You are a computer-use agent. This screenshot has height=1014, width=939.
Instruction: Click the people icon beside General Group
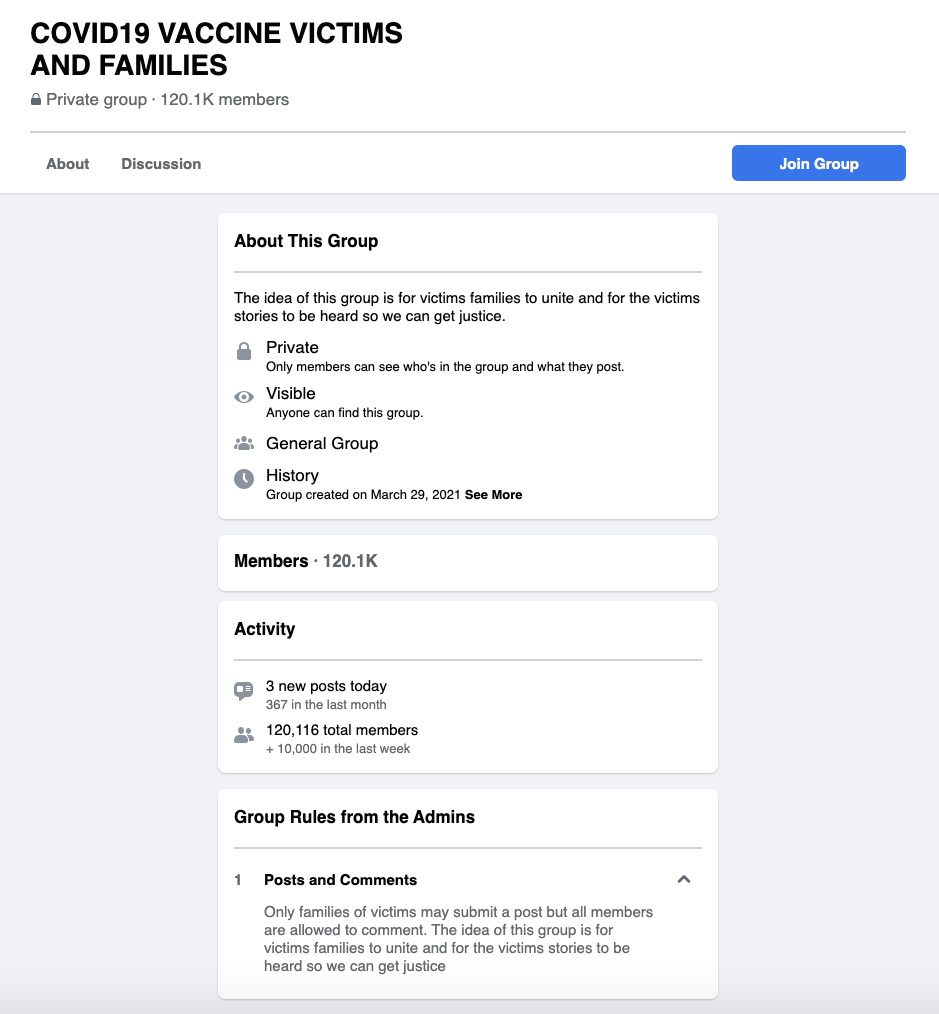[x=244, y=443]
